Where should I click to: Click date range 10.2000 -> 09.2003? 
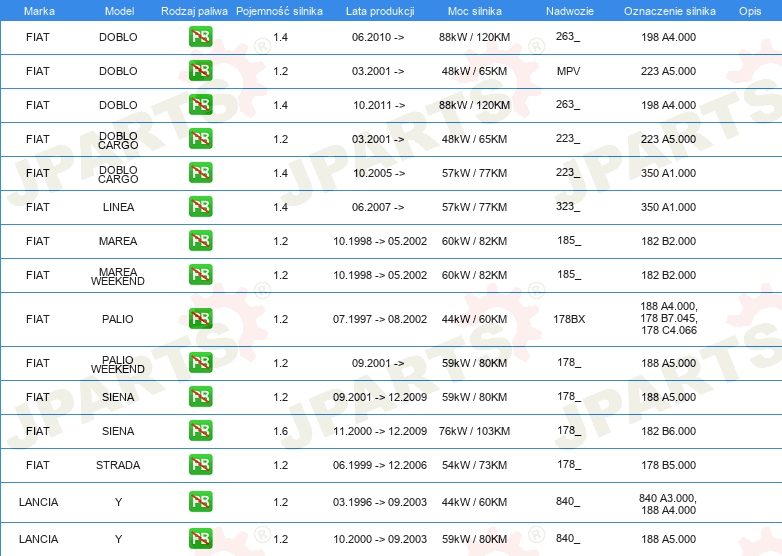380,539
